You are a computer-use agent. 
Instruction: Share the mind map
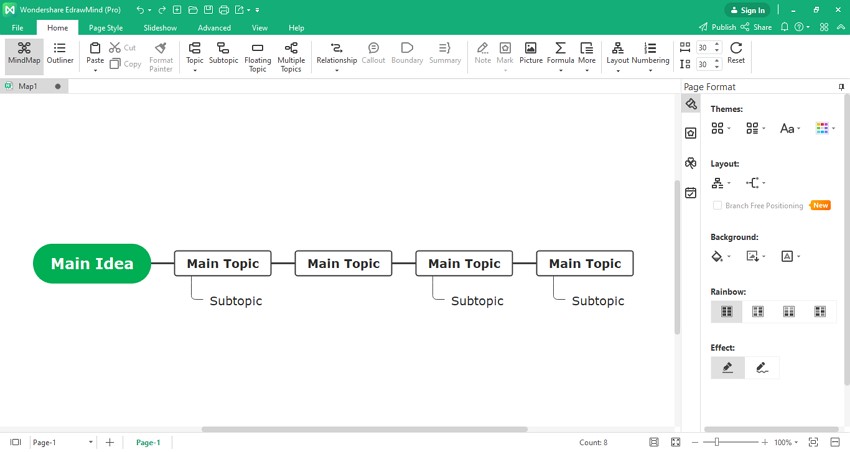[756, 27]
